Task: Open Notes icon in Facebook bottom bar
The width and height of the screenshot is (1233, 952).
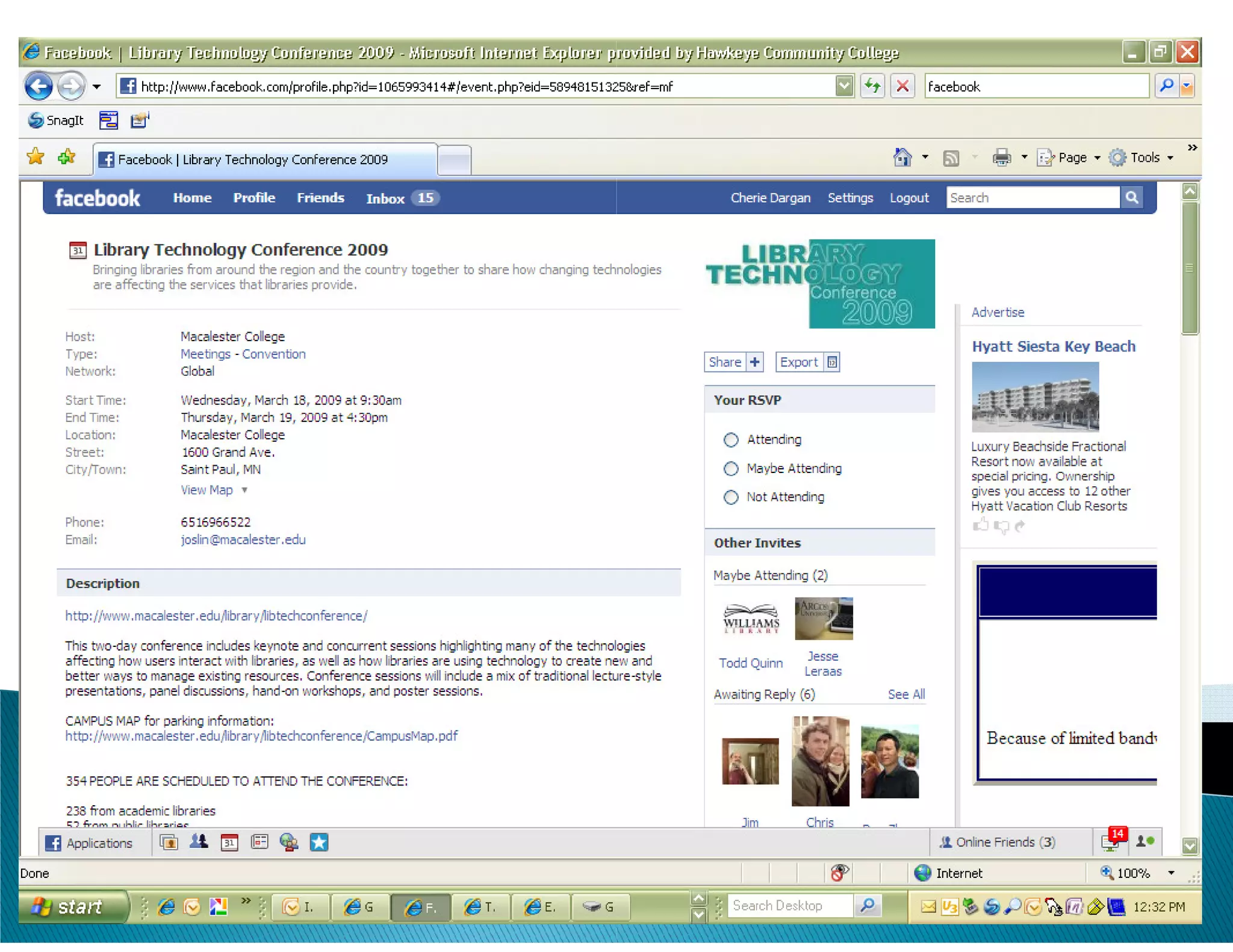Action: [x=259, y=842]
